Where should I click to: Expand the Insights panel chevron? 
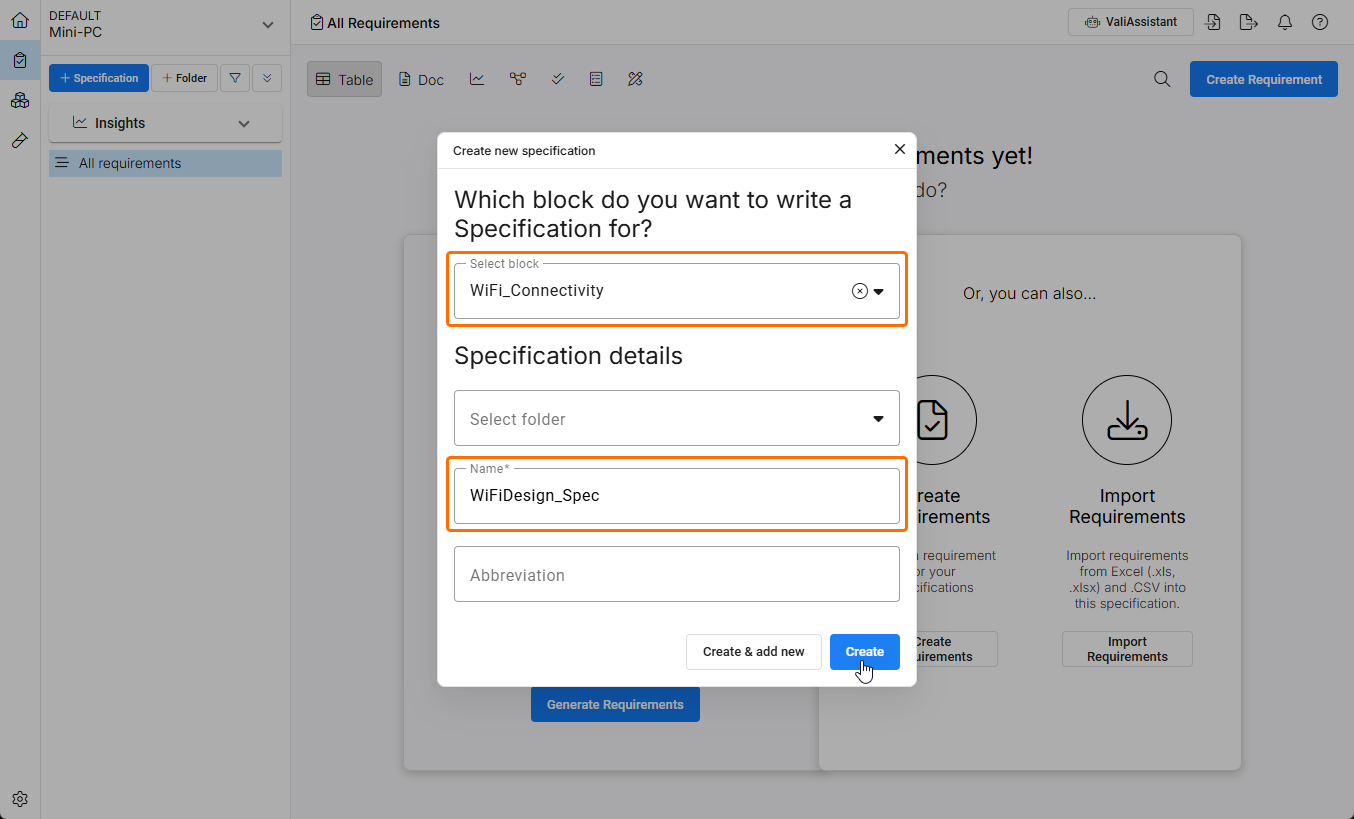[x=244, y=123]
